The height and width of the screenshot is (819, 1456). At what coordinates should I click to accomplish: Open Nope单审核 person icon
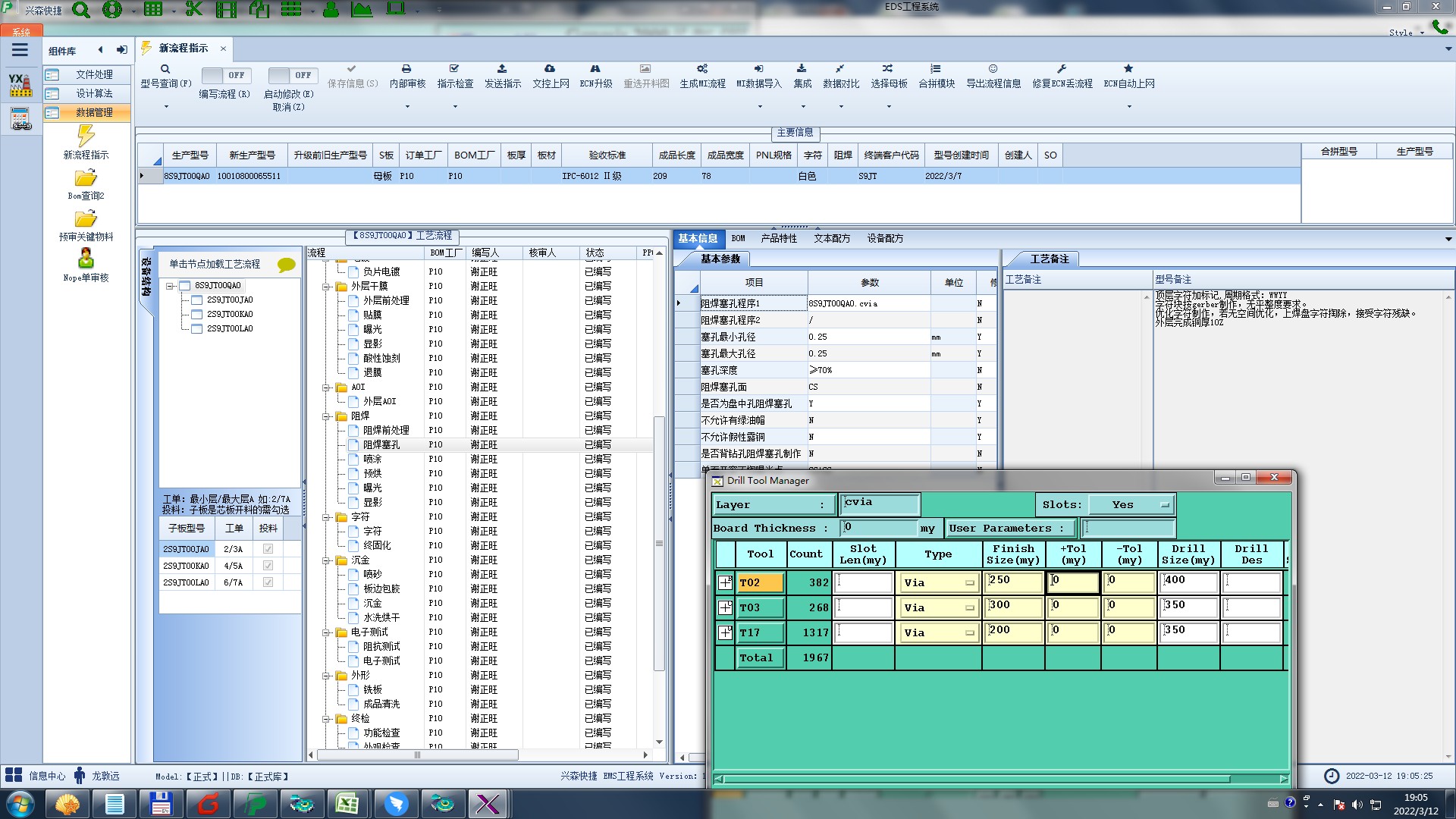[86, 259]
